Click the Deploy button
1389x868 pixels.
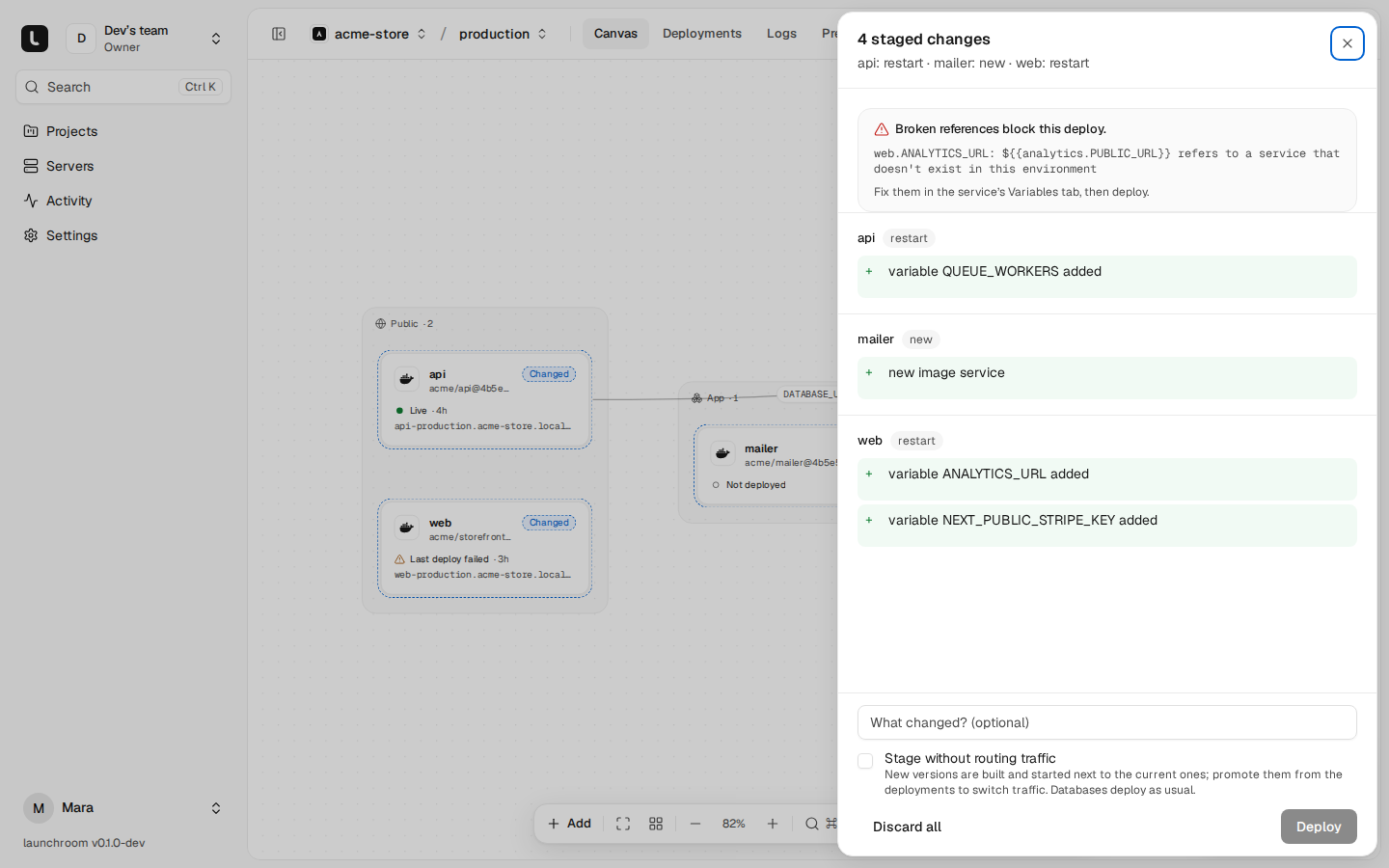point(1319,827)
